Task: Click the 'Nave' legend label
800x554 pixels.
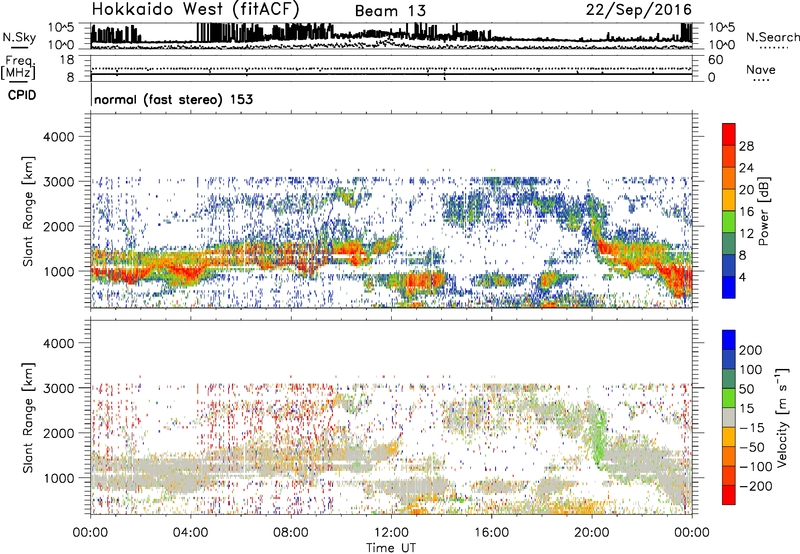Action: (761, 69)
